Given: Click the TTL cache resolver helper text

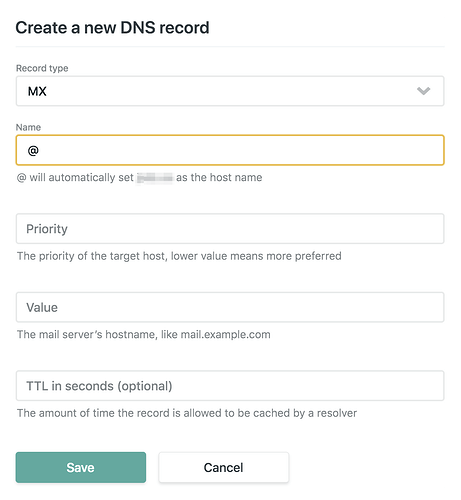Looking at the screenshot, I should [x=187, y=413].
